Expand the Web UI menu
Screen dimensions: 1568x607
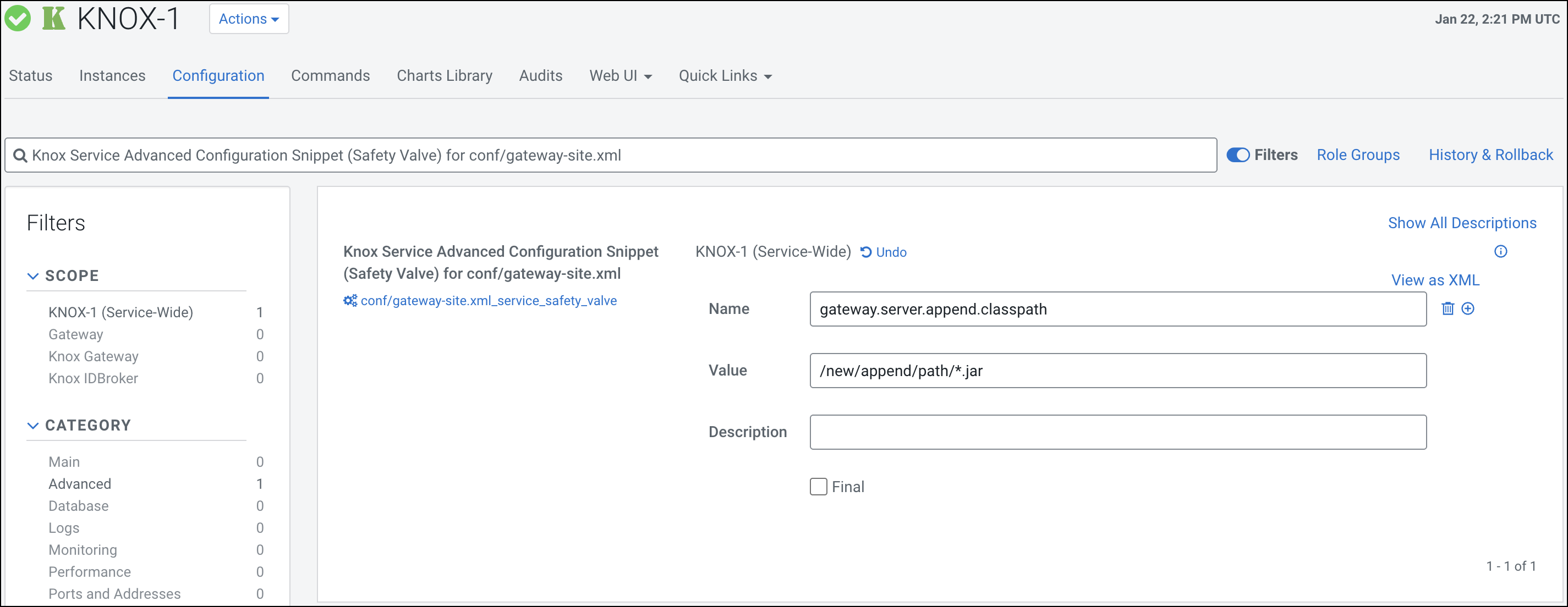pos(619,76)
